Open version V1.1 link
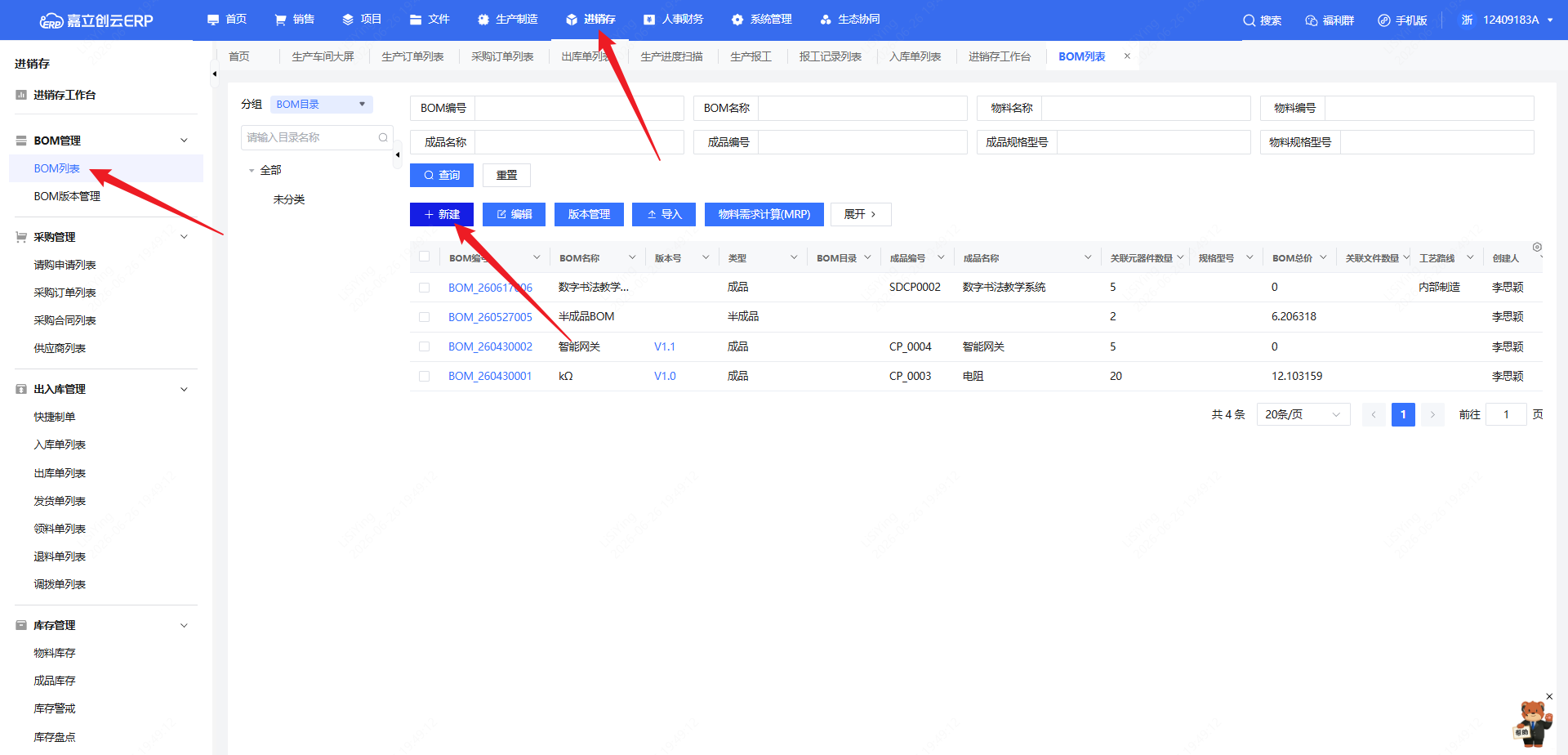1568x755 pixels. tap(665, 346)
